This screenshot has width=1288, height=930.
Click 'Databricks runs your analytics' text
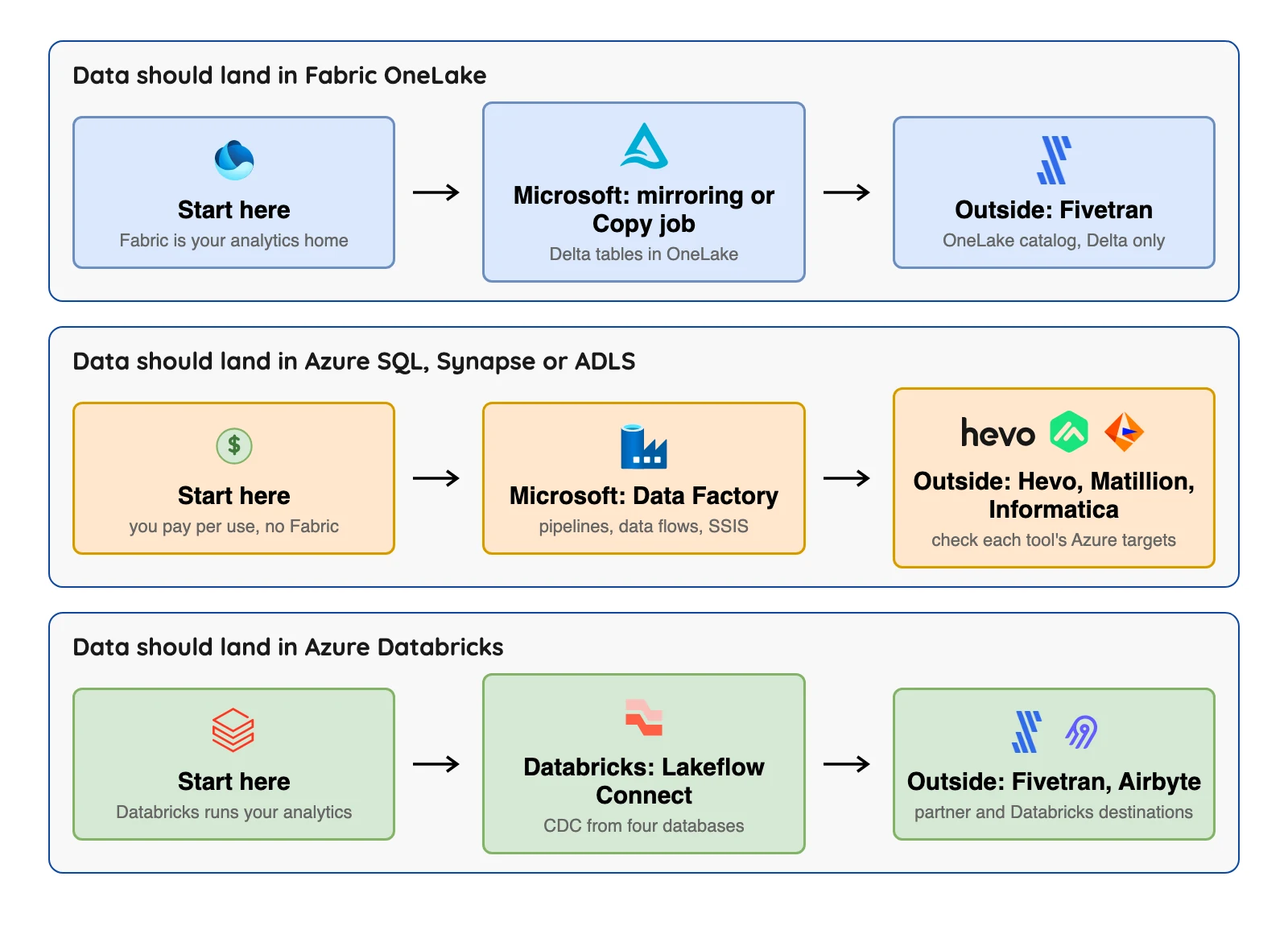tap(234, 812)
